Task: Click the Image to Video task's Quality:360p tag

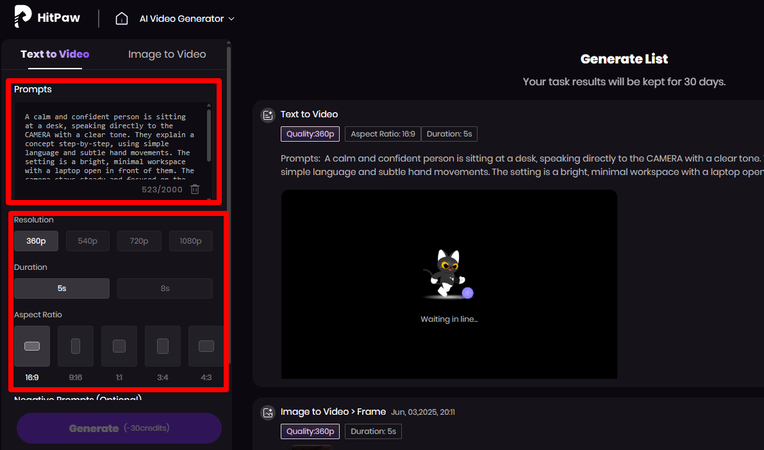Action: tap(310, 431)
